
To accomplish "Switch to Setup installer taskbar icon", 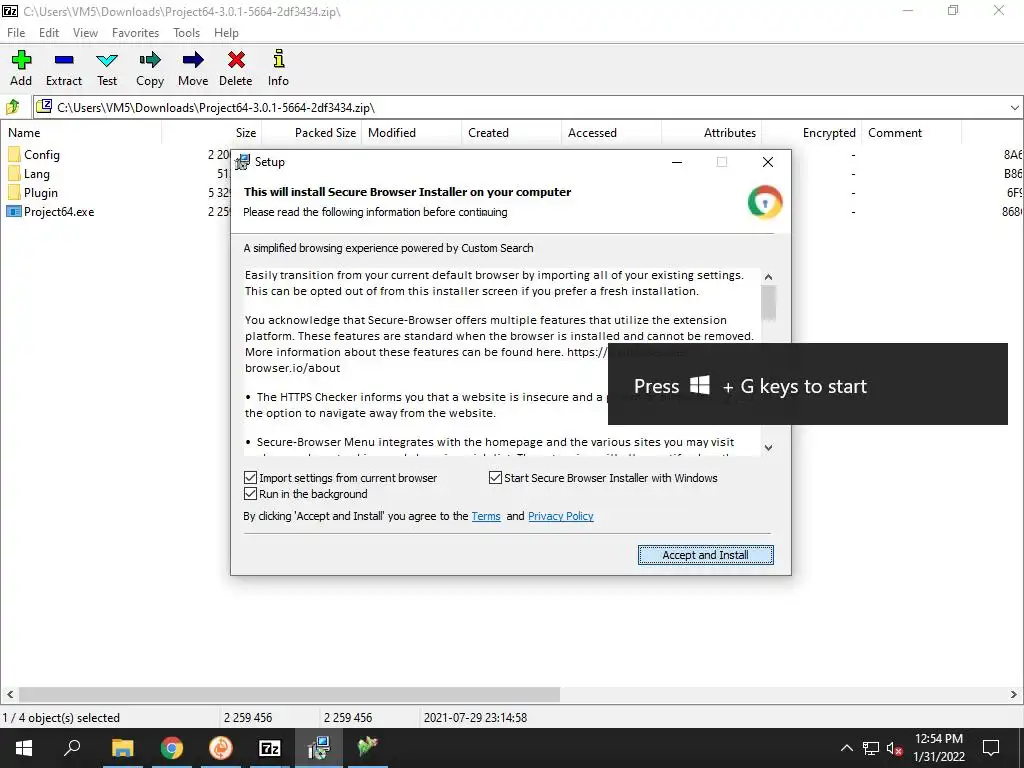I will click(x=319, y=748).
